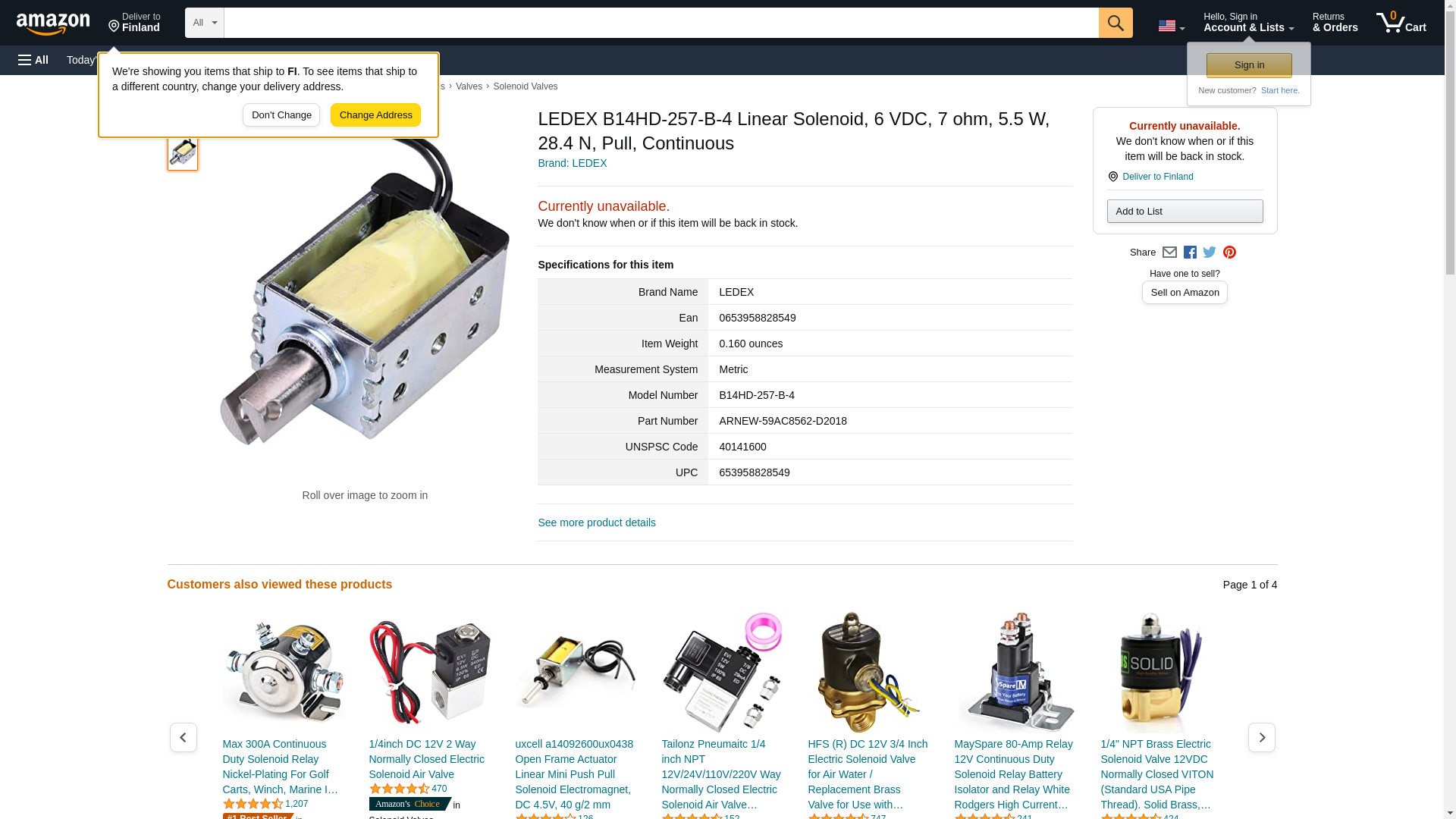The height and width of the screenshot is (819, 1456).
Task: Share product on Facebook icon
Action: pos(1190,253)
